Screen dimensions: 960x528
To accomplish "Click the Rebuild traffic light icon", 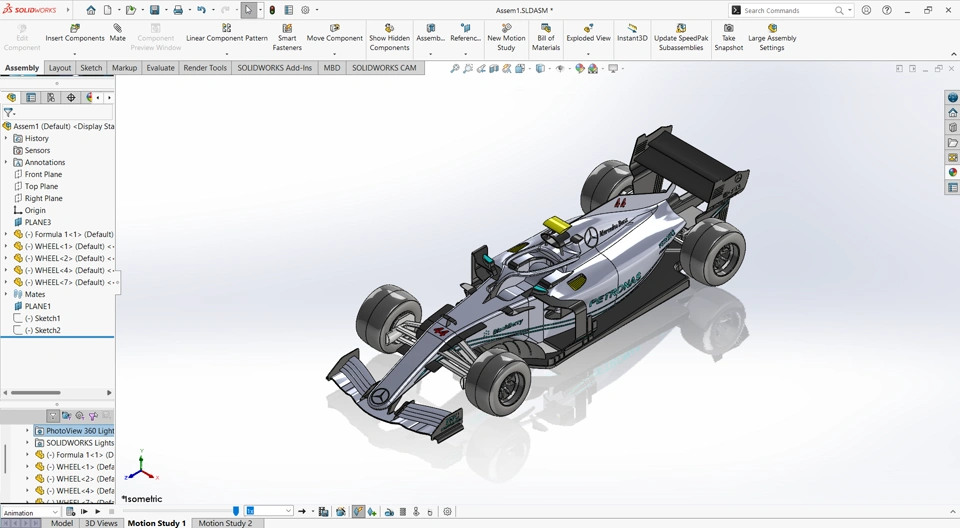I will click(x=272, y=10).
